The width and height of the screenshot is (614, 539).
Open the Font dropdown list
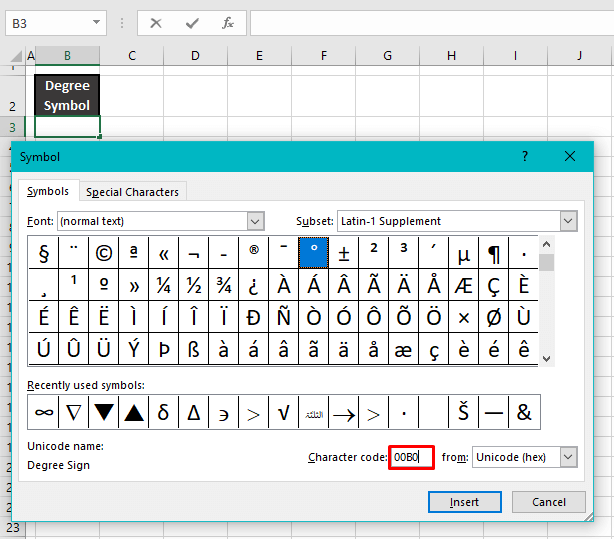[x=255, y=221]
